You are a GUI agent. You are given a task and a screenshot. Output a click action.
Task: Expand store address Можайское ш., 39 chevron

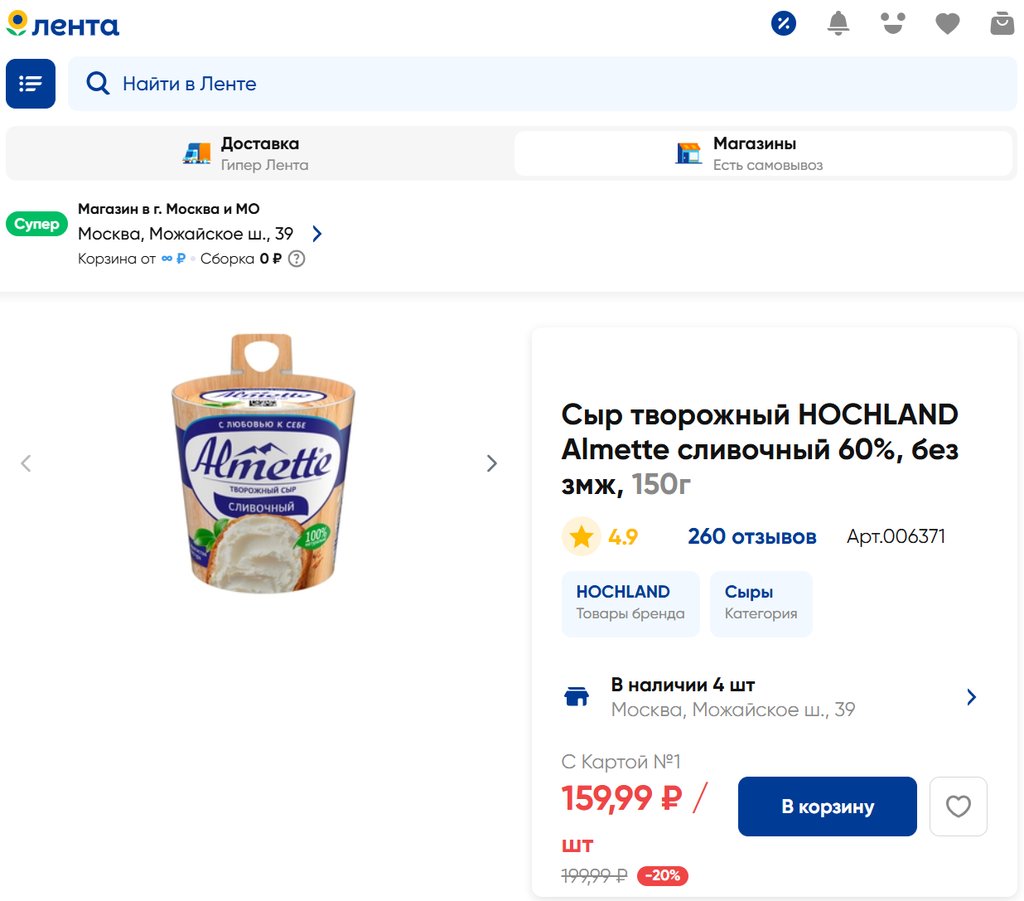317,234
